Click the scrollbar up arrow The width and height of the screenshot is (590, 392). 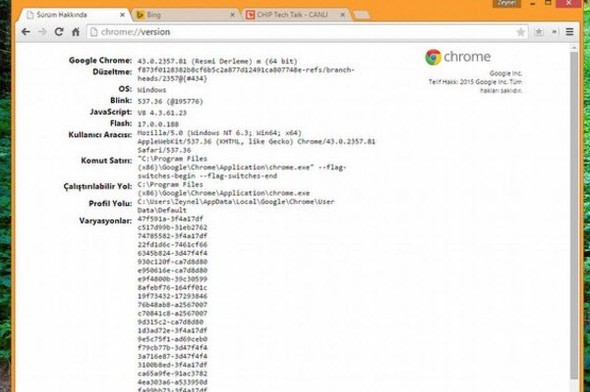click(574, 48)
